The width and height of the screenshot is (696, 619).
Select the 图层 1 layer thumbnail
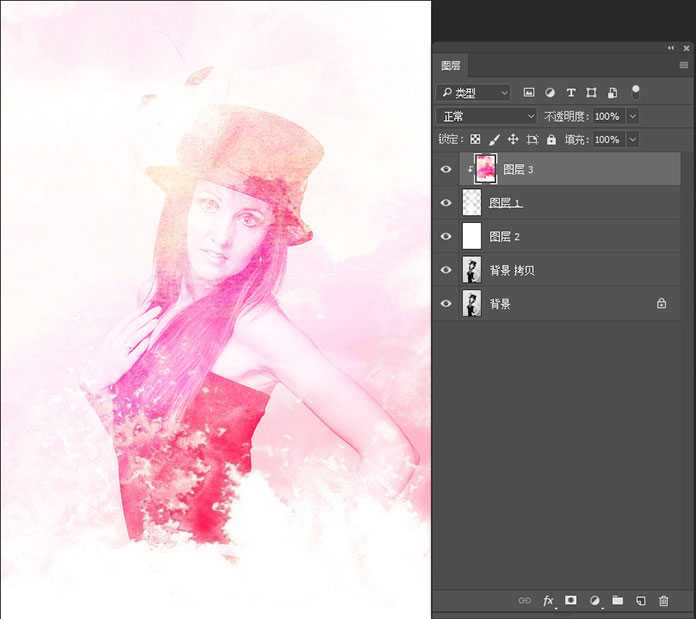coord(472,203)
